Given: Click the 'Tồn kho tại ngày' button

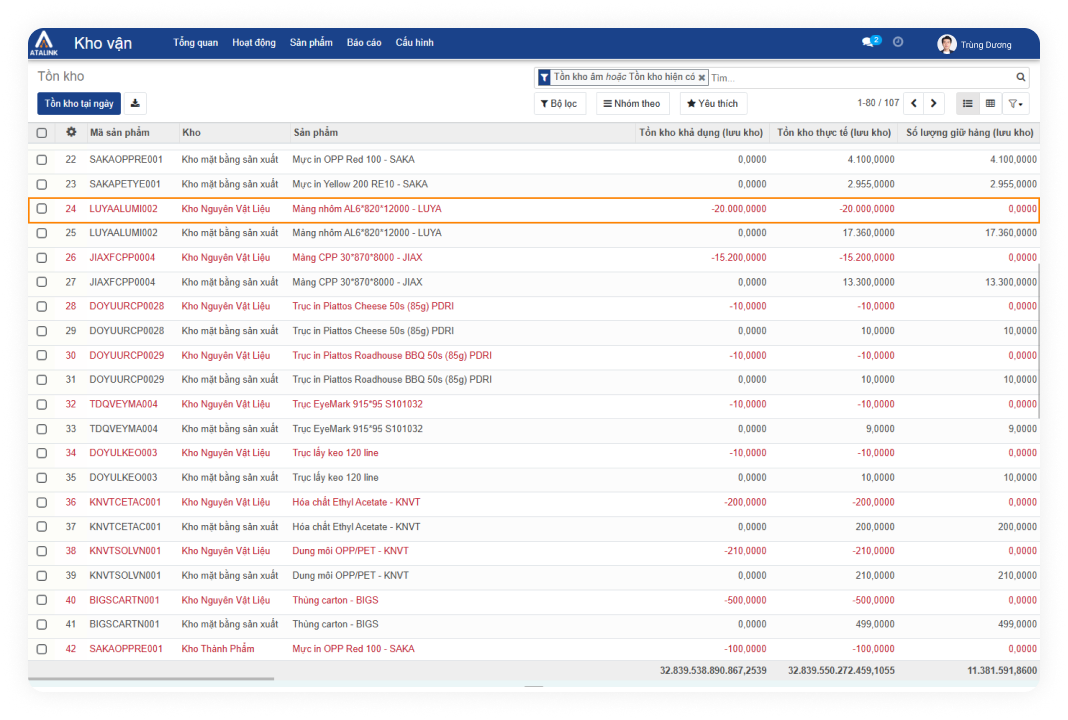Looking at the screenshot, I should 79,103.
